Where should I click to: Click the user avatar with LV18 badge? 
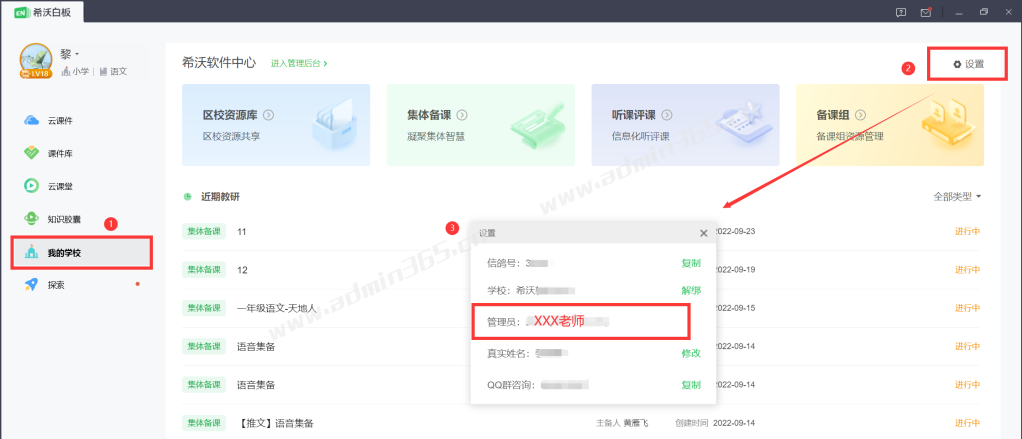coord(35,61)
